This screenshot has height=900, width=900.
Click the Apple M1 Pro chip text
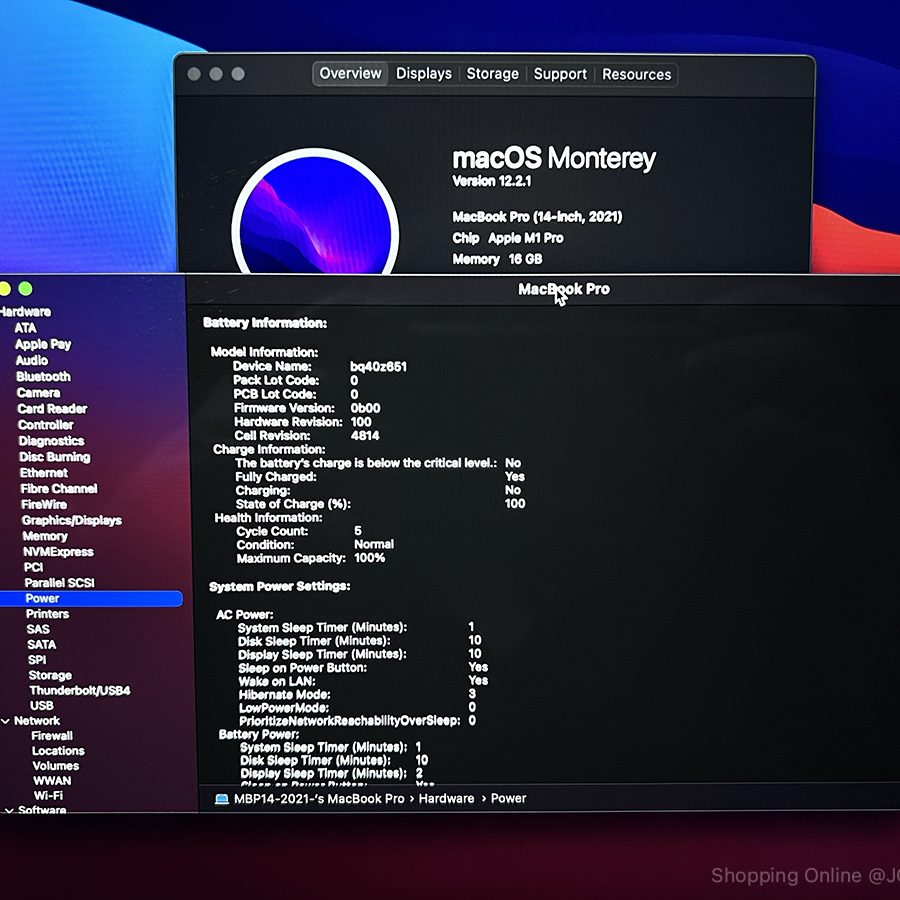(x=526, y=238)
